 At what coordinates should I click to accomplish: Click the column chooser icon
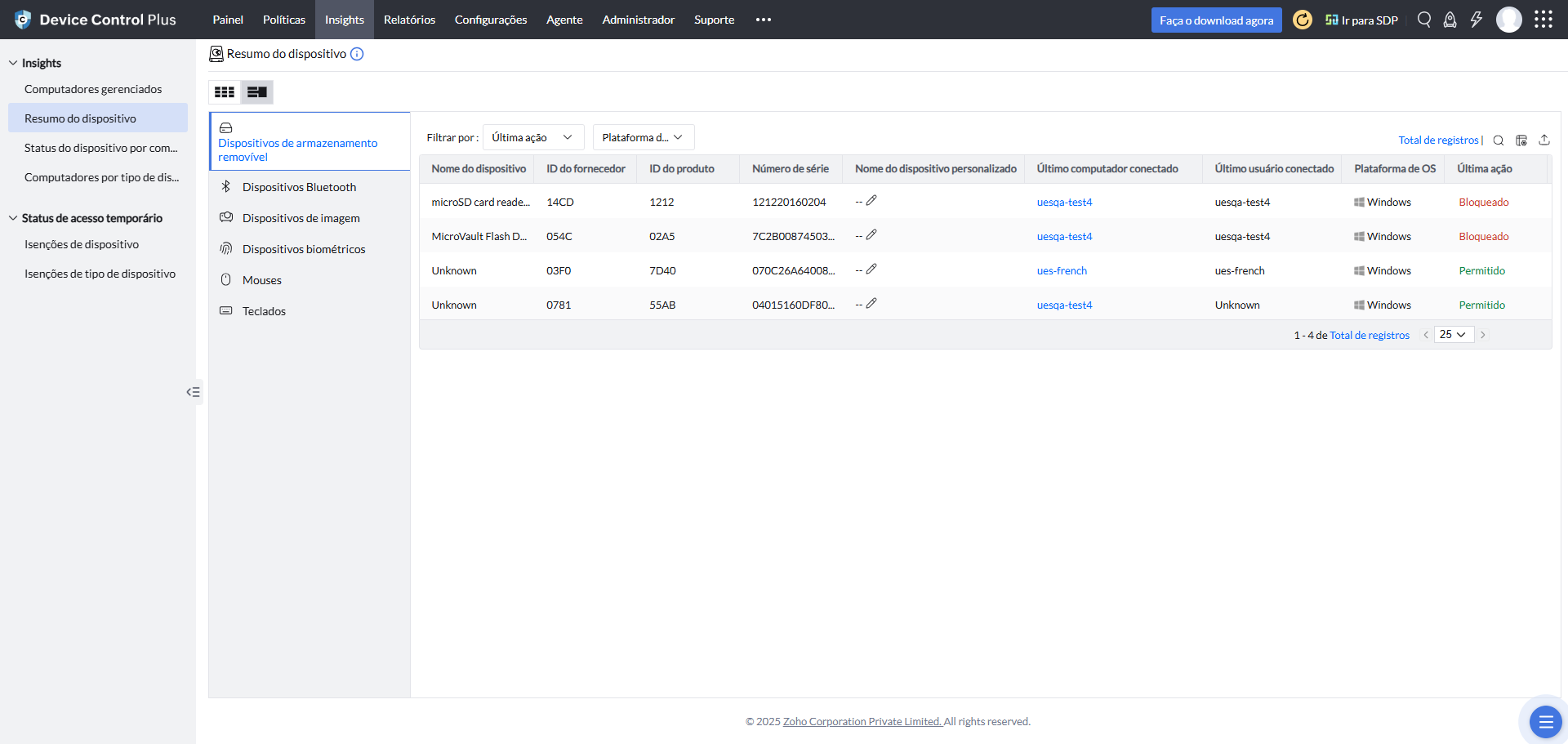point(1521,140)
